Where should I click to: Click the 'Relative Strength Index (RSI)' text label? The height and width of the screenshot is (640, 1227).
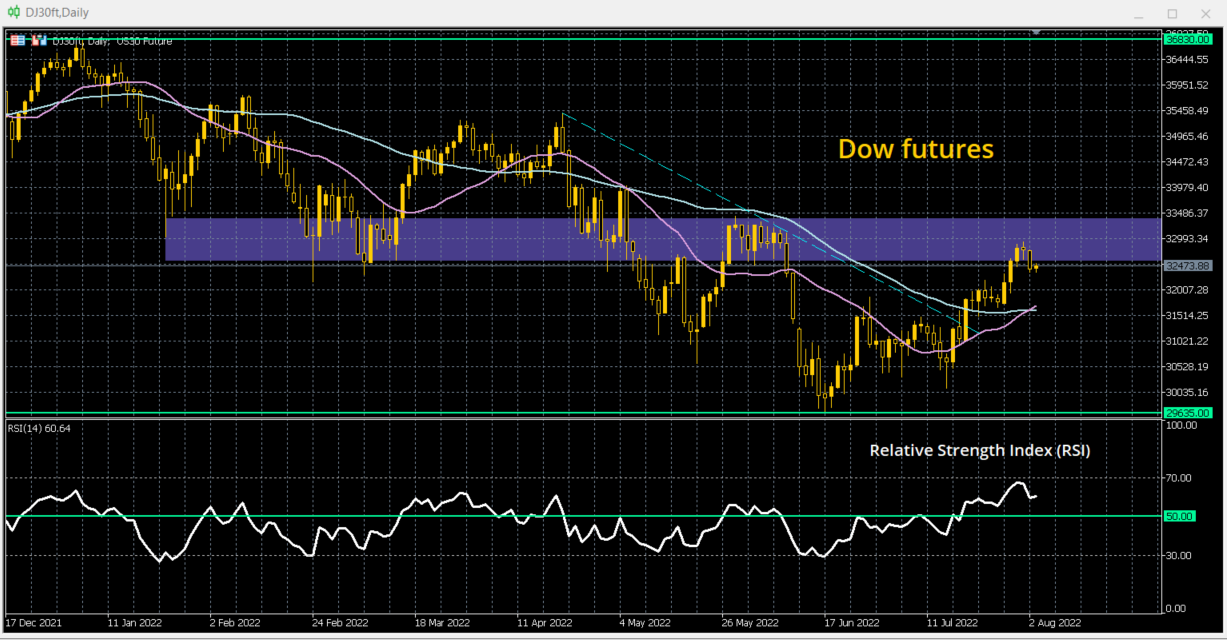pos(979,451)
